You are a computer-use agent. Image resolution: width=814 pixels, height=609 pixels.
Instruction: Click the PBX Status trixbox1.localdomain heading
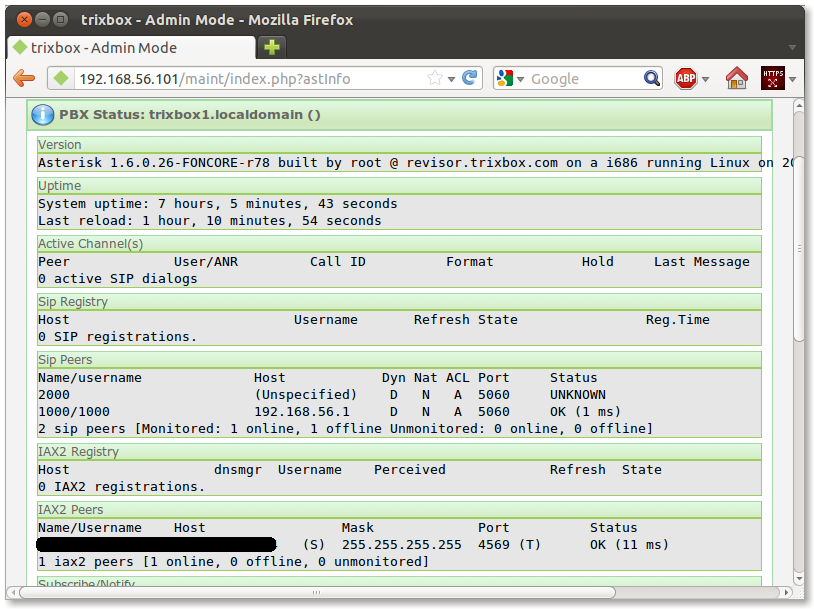(189, 115)
